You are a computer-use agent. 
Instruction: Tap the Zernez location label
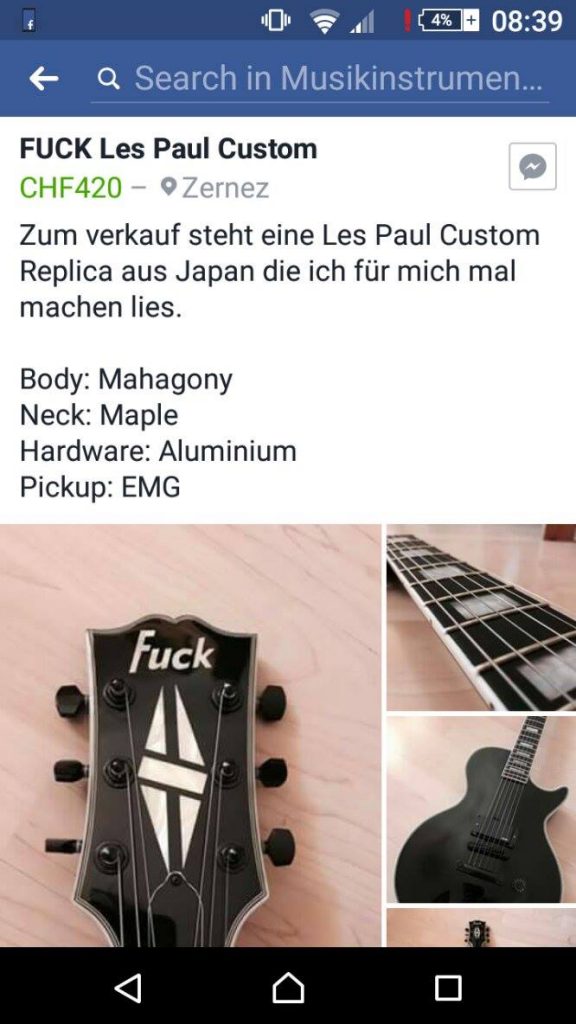click(x=225, y=188)
